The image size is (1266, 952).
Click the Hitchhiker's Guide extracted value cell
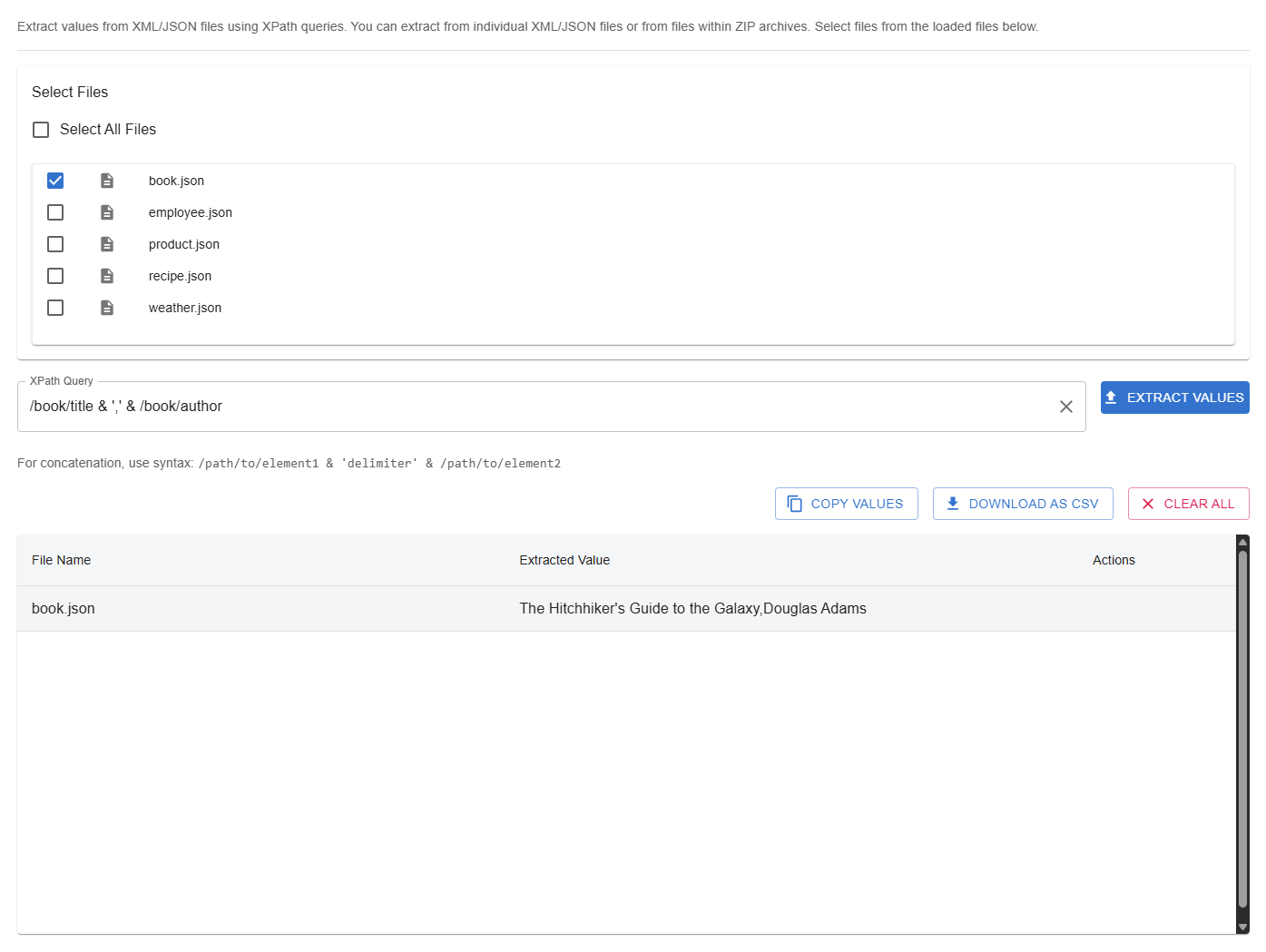(x=692, y=609)
